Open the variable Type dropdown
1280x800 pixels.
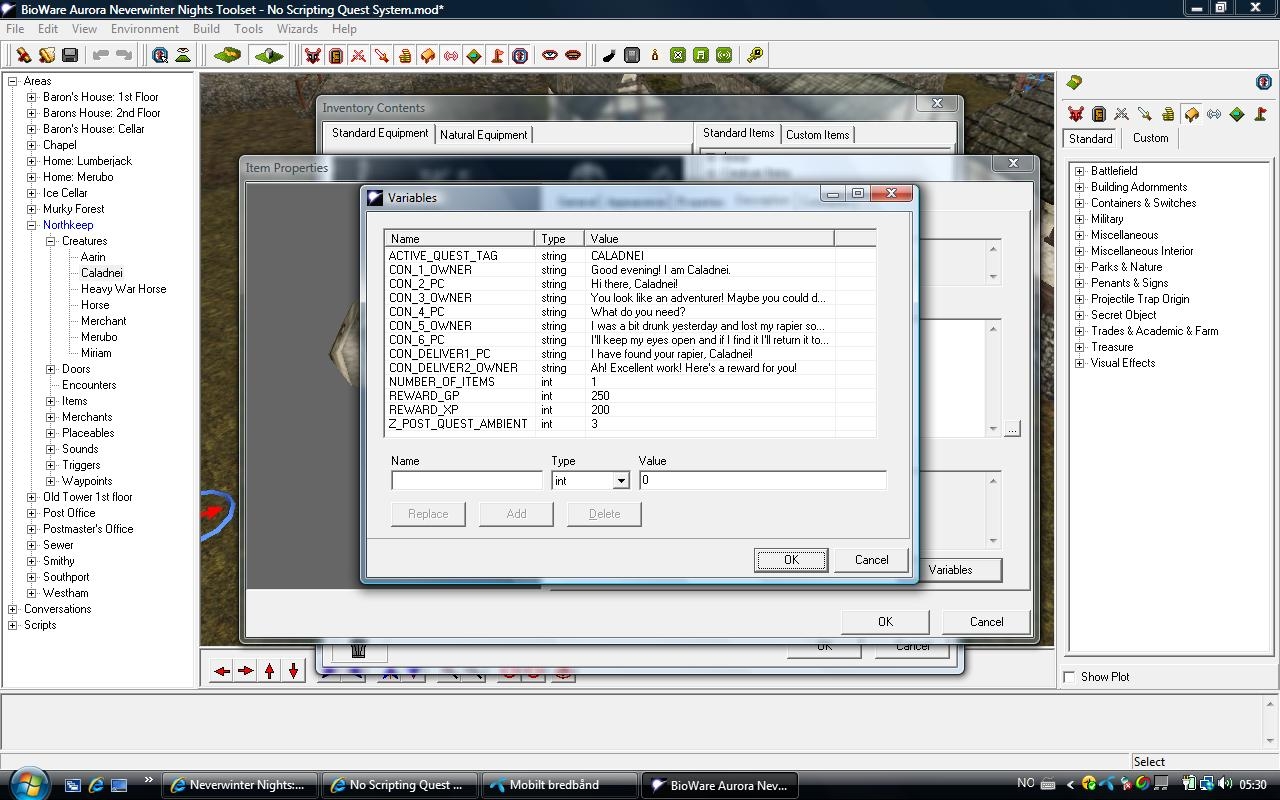pos(620,481)
